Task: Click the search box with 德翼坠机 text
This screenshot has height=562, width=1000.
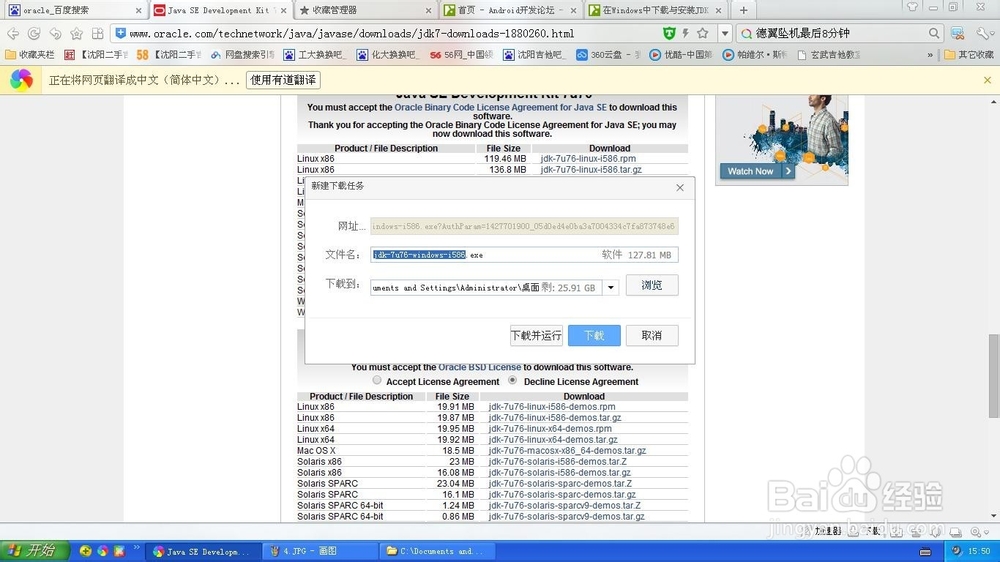Action: click(x=839, y=33)
